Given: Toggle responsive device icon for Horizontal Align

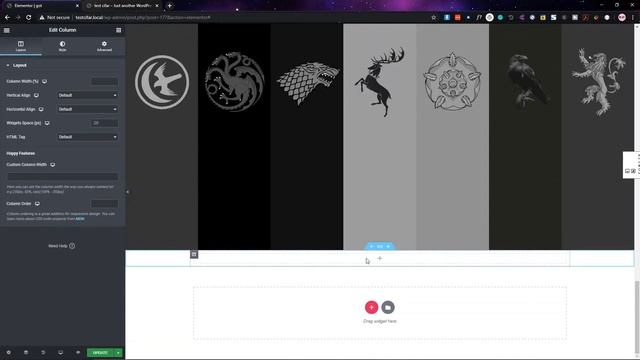Looking at the screenshot, I should pyautogui.click(x=41, y=109).
